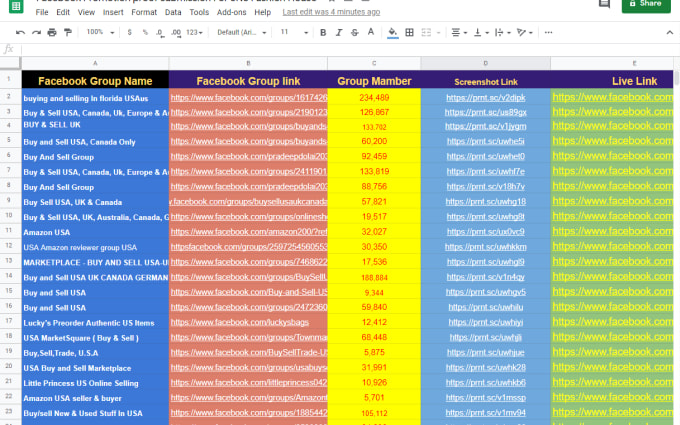Open the View menu
Image resolution: width=680 pixels, height=425 pixels.
pyautogui.click(x=86, y=12)
